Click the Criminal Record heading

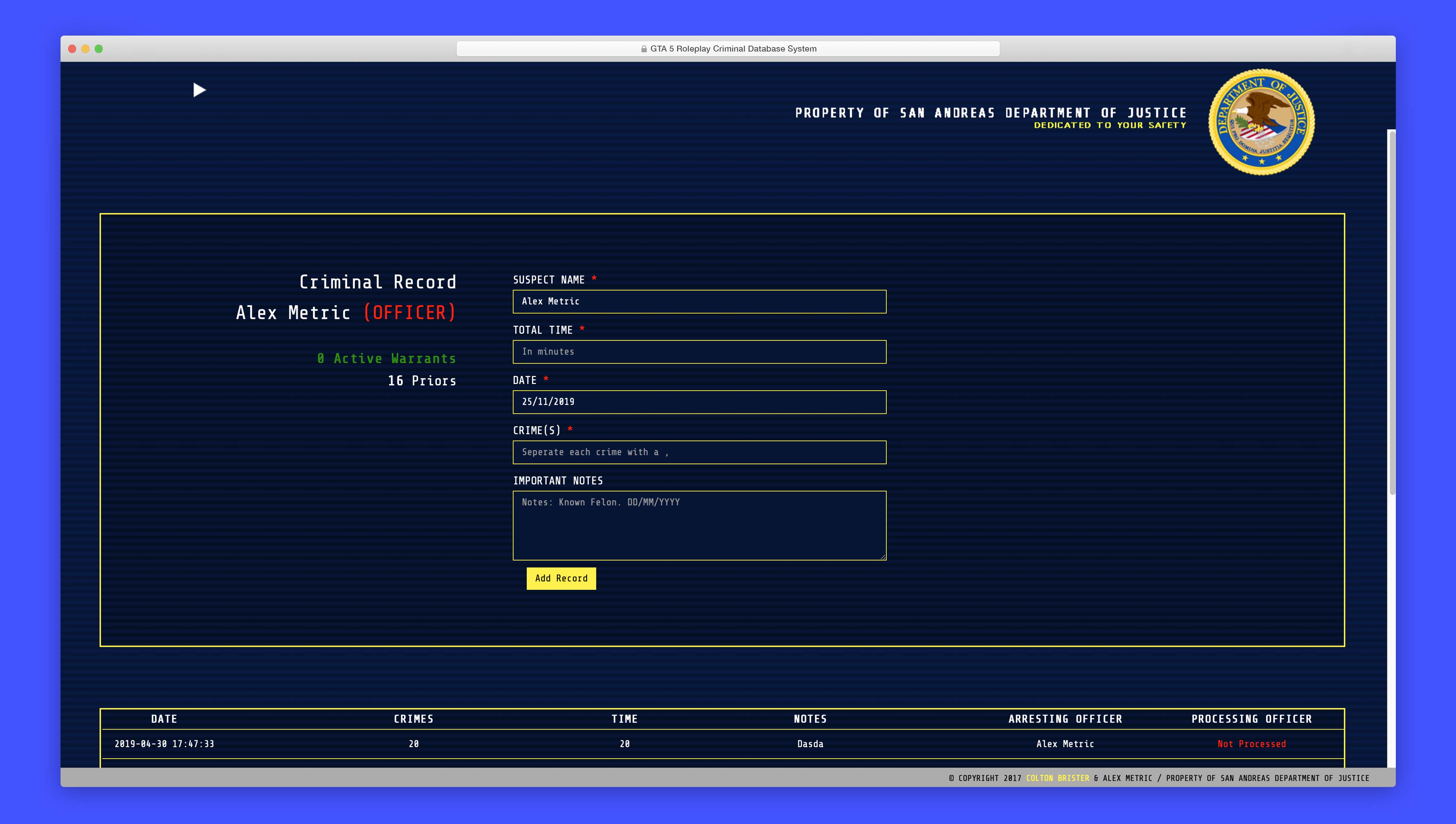click(x=377, y=282)
